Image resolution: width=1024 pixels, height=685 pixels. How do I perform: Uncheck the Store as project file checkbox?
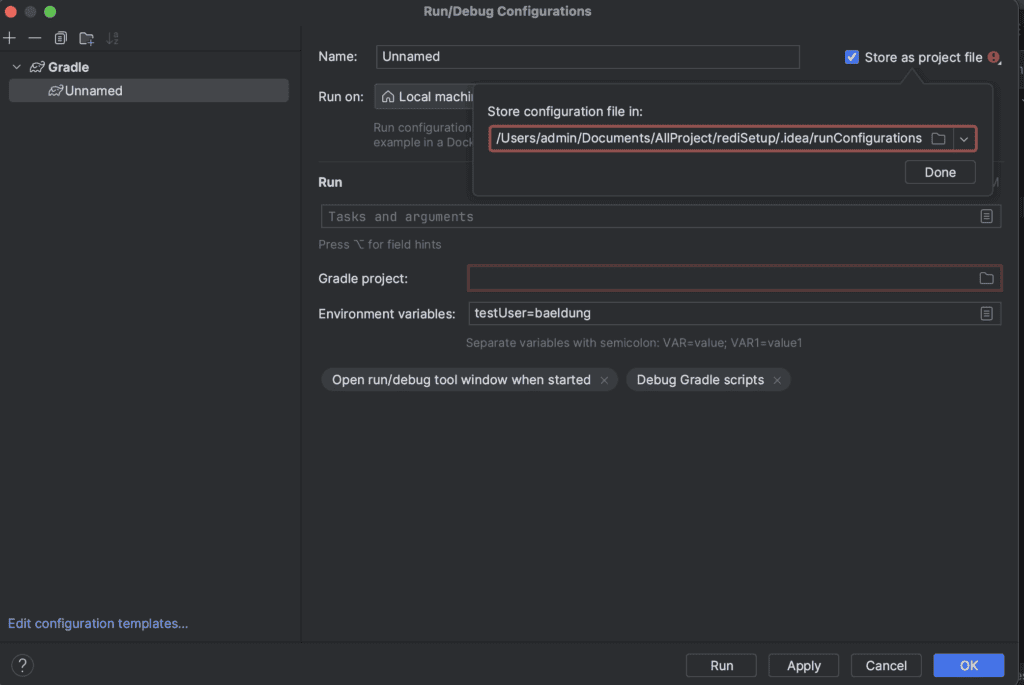(x=852, y=57)
